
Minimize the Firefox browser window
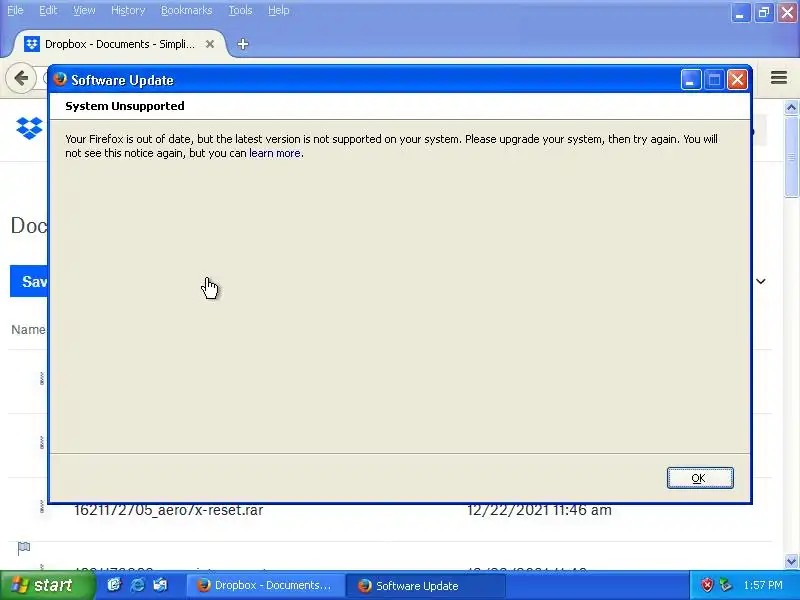click(740, 13)
